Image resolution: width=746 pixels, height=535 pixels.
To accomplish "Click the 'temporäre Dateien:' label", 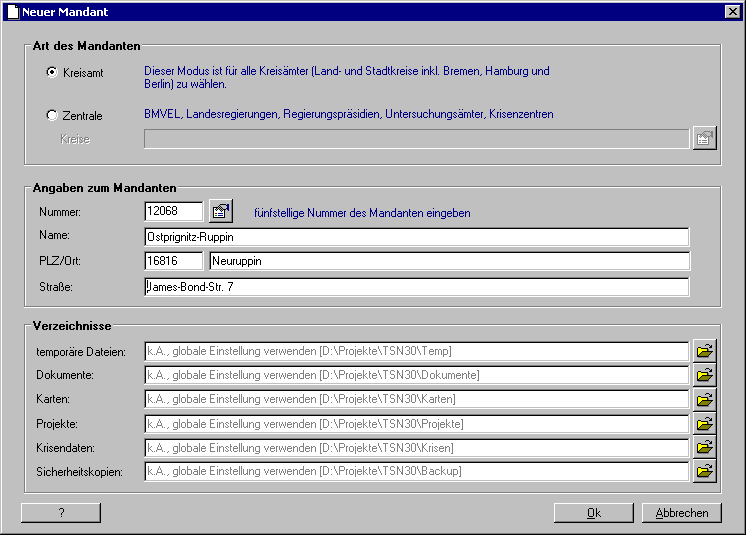I will point(81,352).
